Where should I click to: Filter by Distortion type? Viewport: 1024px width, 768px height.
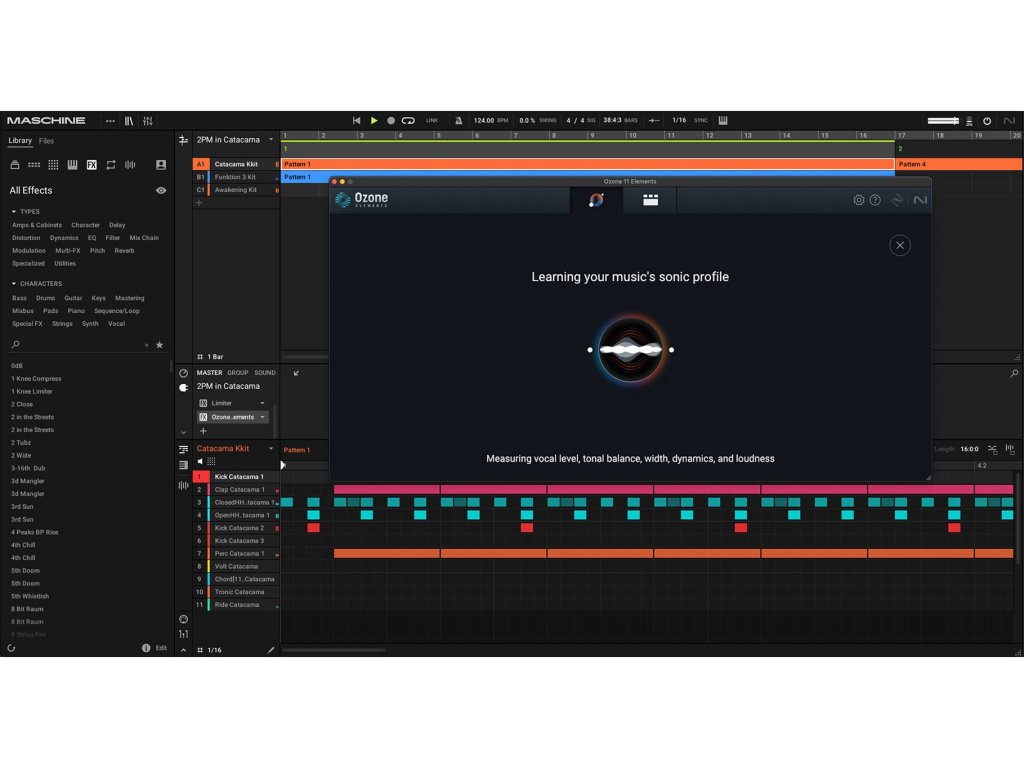tap(26, 238)
